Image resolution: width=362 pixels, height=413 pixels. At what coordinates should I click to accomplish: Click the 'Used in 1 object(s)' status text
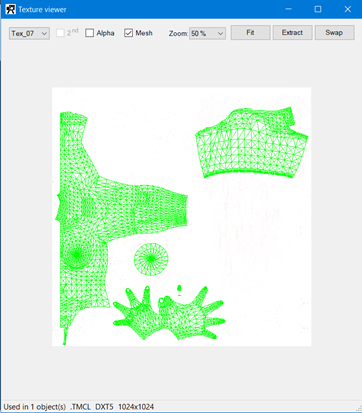pos(35,407)
